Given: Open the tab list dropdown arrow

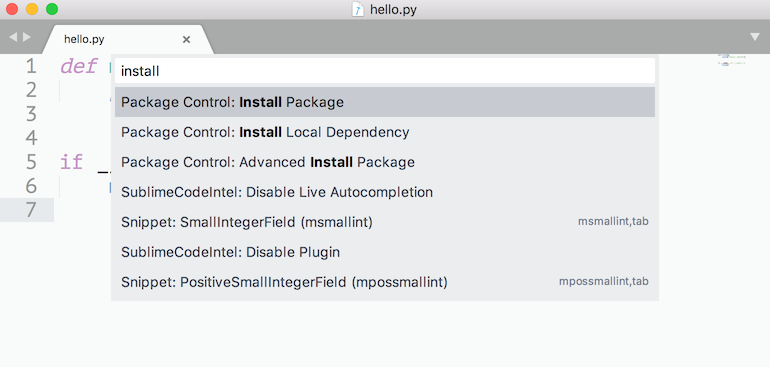Looking at the screenshot, I should pos(755,37).
